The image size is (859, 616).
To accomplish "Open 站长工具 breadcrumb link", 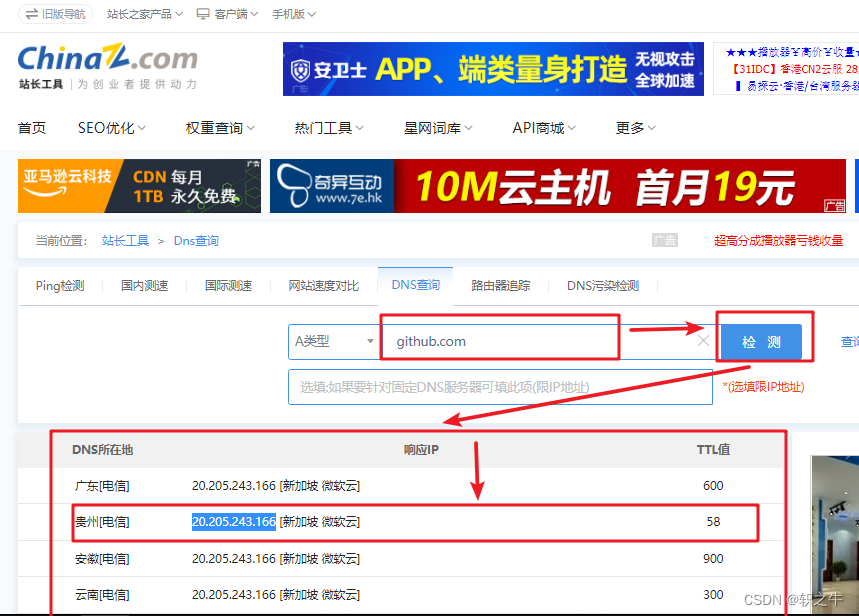I will pos(125,241).
